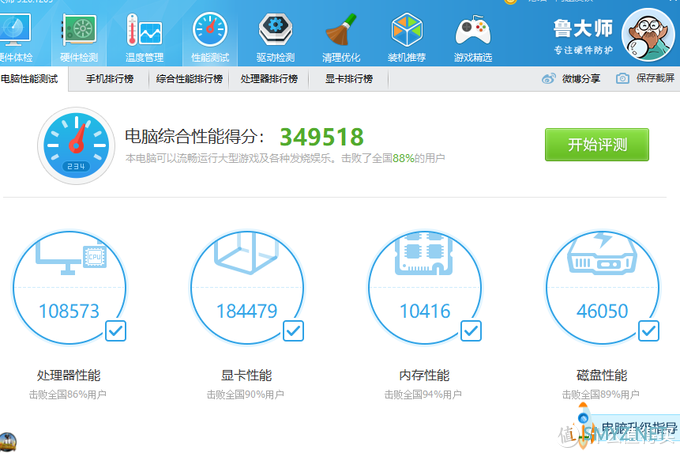Viewport: 680px width, 453px height.
Task: Click the 鲁大师 mascot avatar
Action: point(648,35)
